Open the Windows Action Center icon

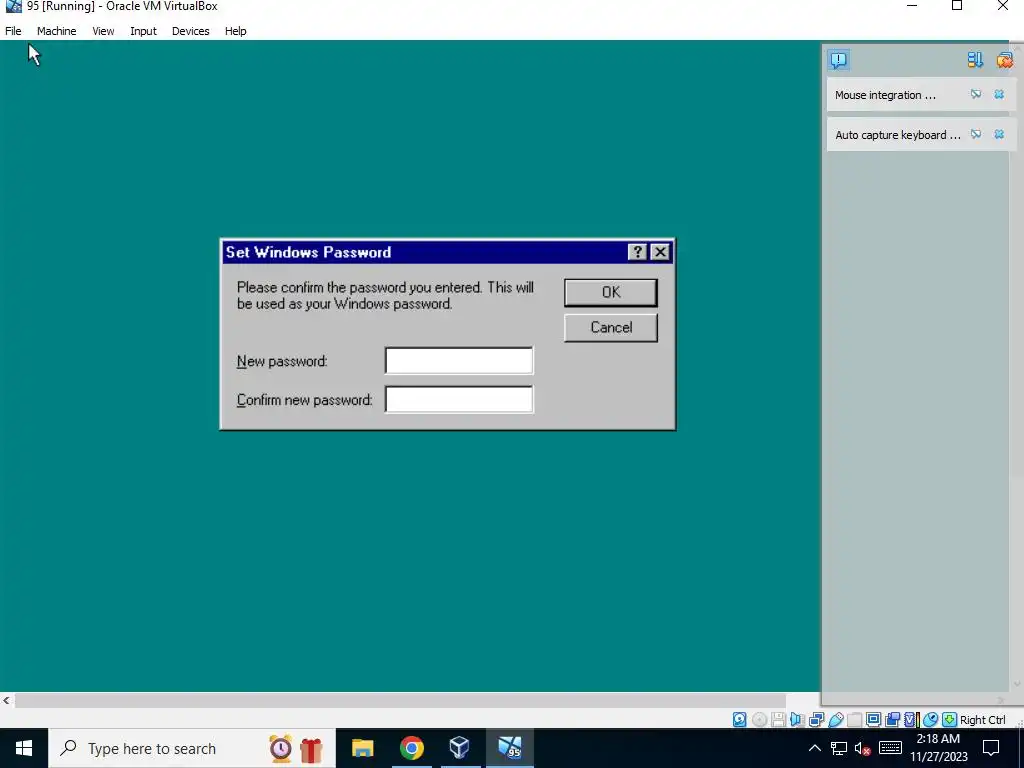tap(991, 748)
